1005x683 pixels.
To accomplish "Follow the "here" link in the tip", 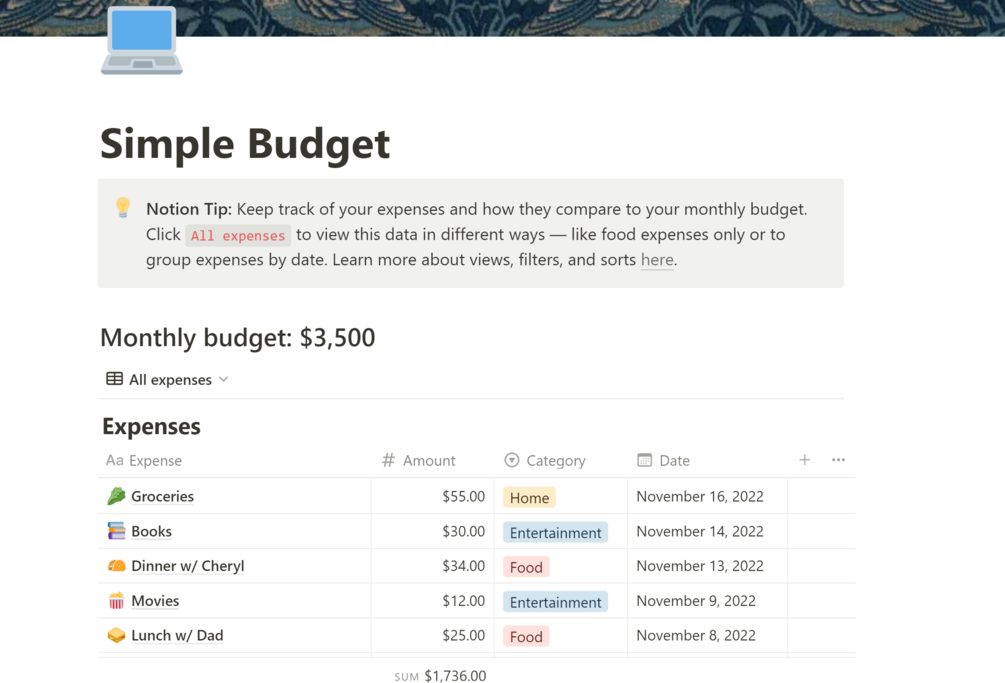I will [x=657, y=260].
